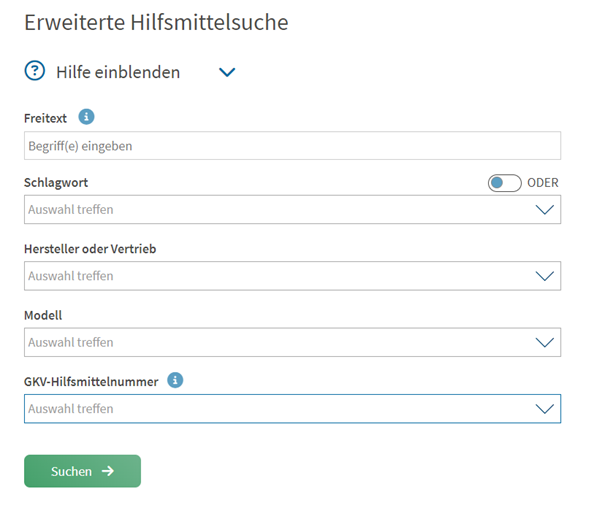Click the Freitext label
605x524 pixels.
45,118
